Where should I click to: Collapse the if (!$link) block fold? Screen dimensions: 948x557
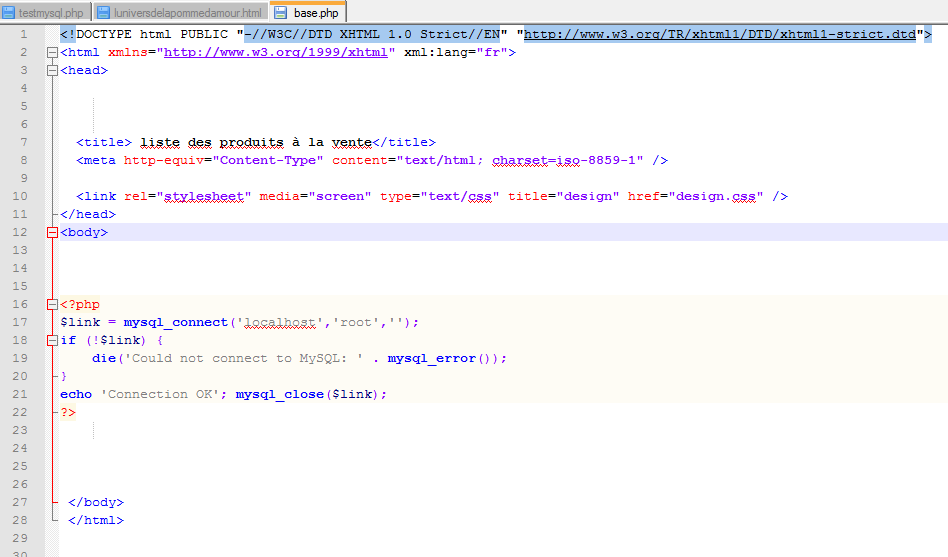pos(52,341)
